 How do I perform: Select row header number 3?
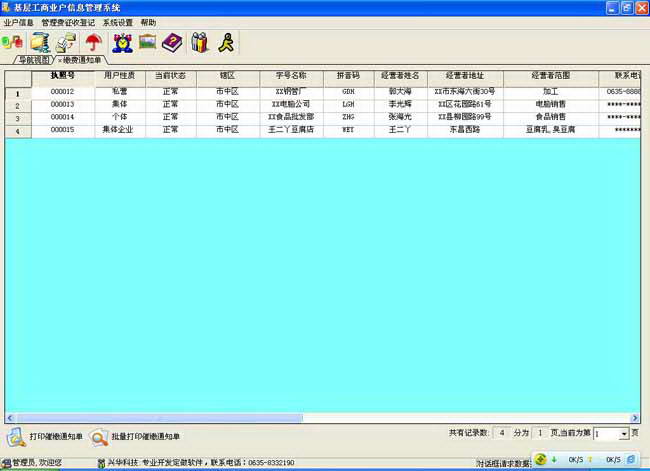pyautogui.click(x=18, y=119)
